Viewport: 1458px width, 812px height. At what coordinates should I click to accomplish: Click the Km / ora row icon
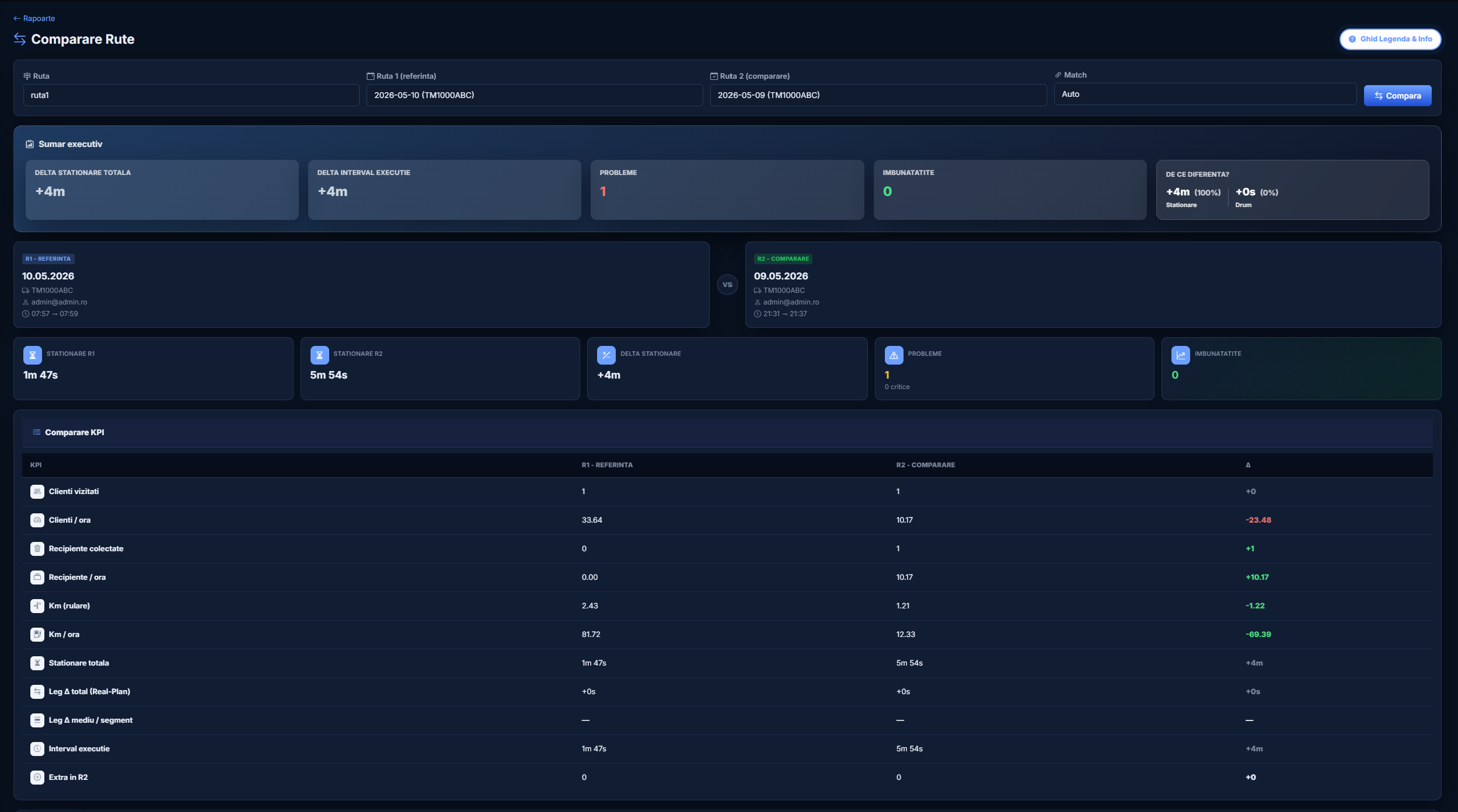coord(37,635)
